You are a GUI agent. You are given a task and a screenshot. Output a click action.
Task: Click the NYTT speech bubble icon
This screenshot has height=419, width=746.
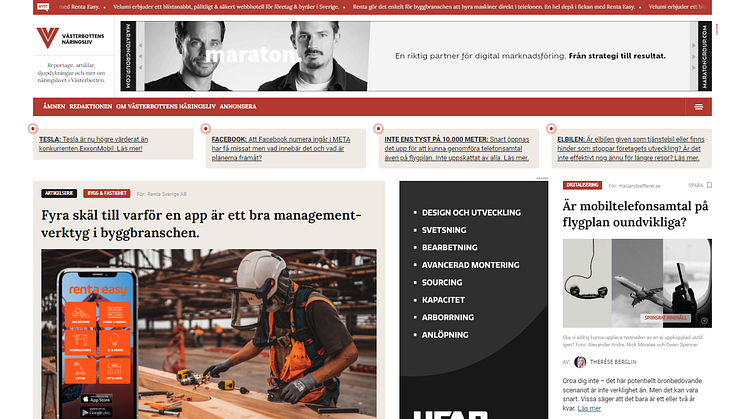coord(43,7)
